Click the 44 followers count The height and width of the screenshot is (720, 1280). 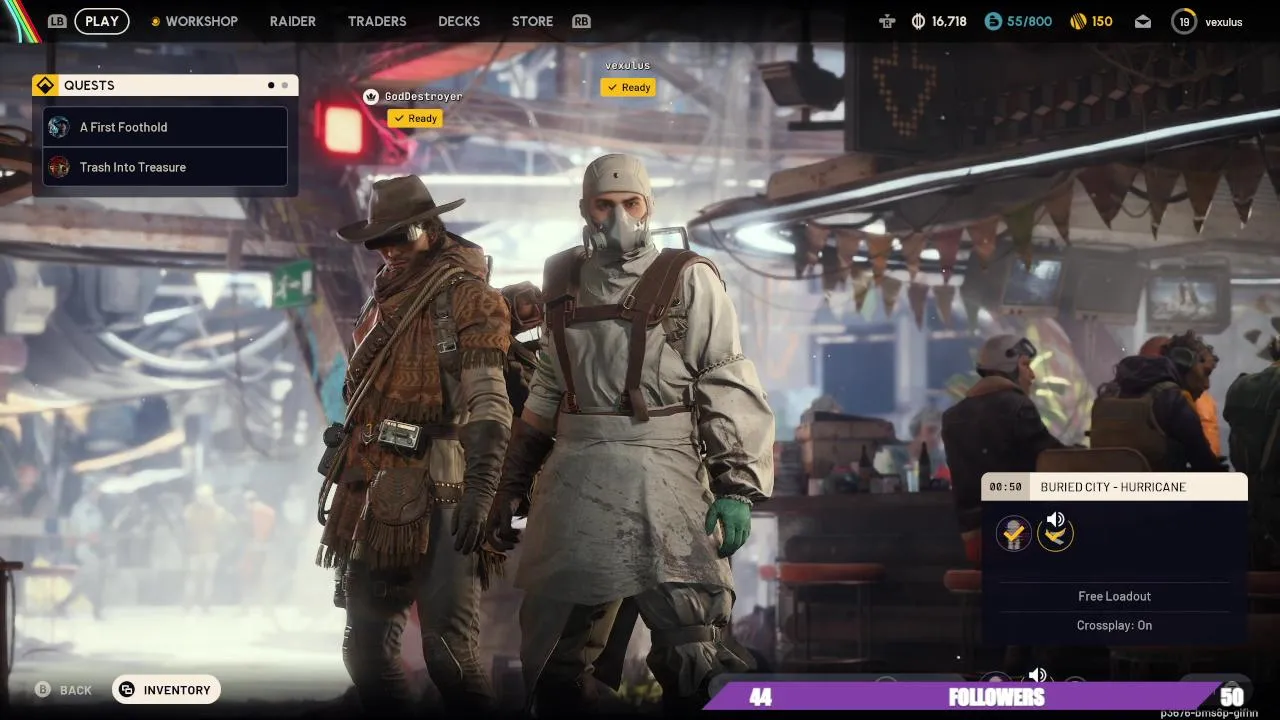[760, 697]
